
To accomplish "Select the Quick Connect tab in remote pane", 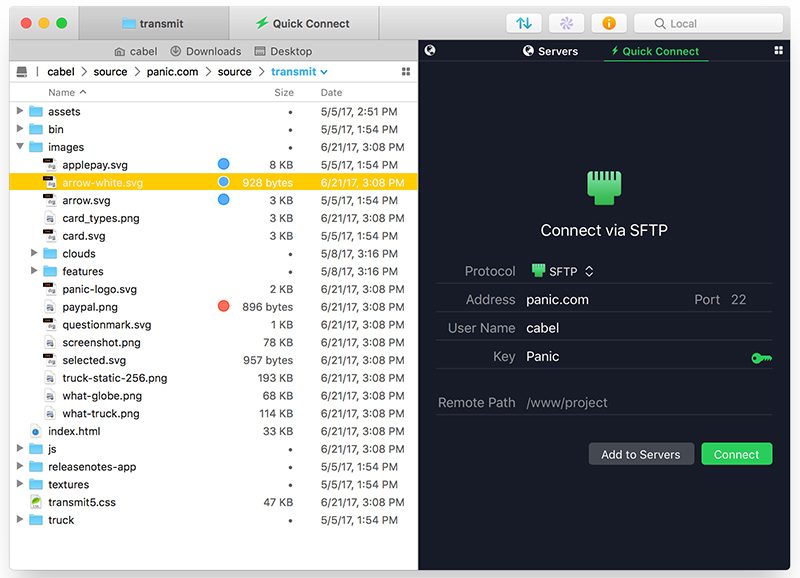I will click(x=655, y=51).
